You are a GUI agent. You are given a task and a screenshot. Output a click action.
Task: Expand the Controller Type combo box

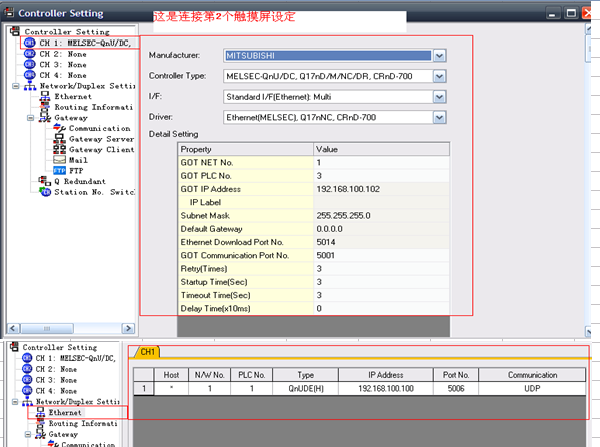click(439, 76)
